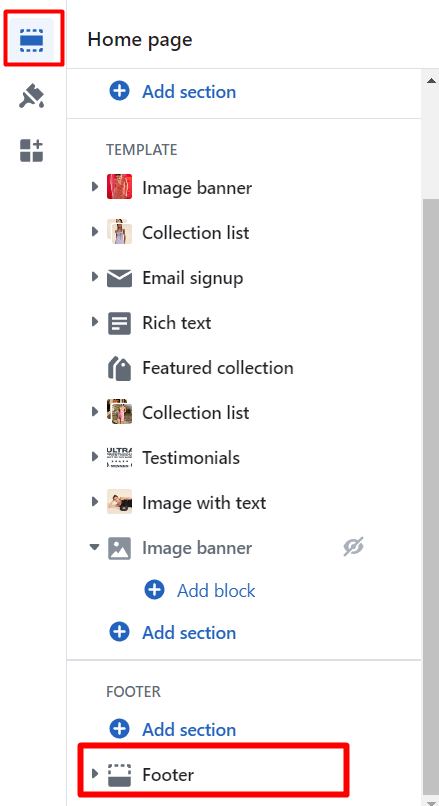Click the Footer section icon
Image resolution: width=439 pixels, height=806 pixels.
pos(119,775)
